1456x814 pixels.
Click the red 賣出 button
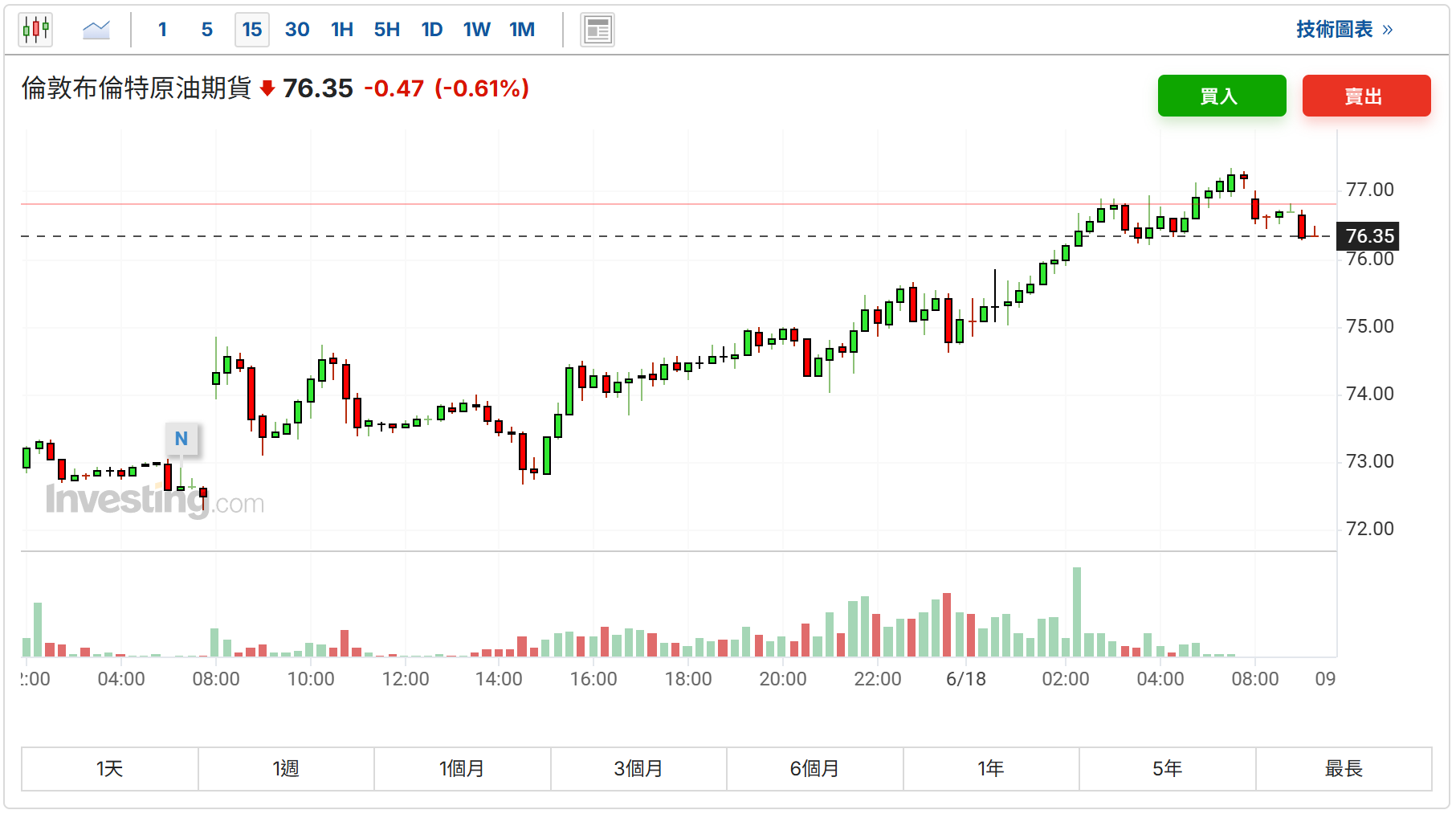click(x=1367, y=96)
